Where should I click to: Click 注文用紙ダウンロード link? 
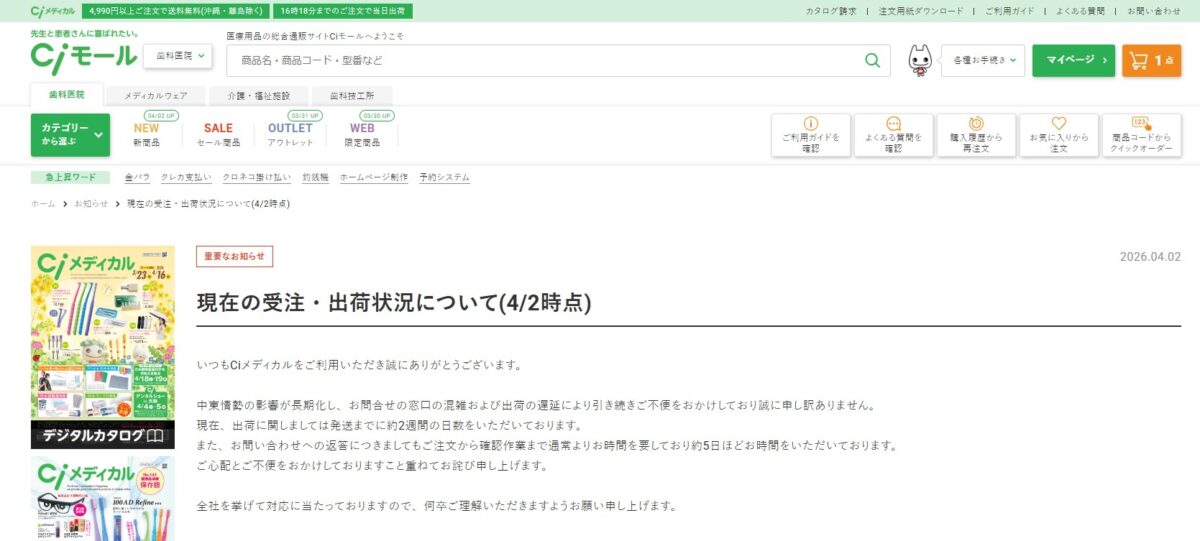pyautogui.click(x=921, y=11)
